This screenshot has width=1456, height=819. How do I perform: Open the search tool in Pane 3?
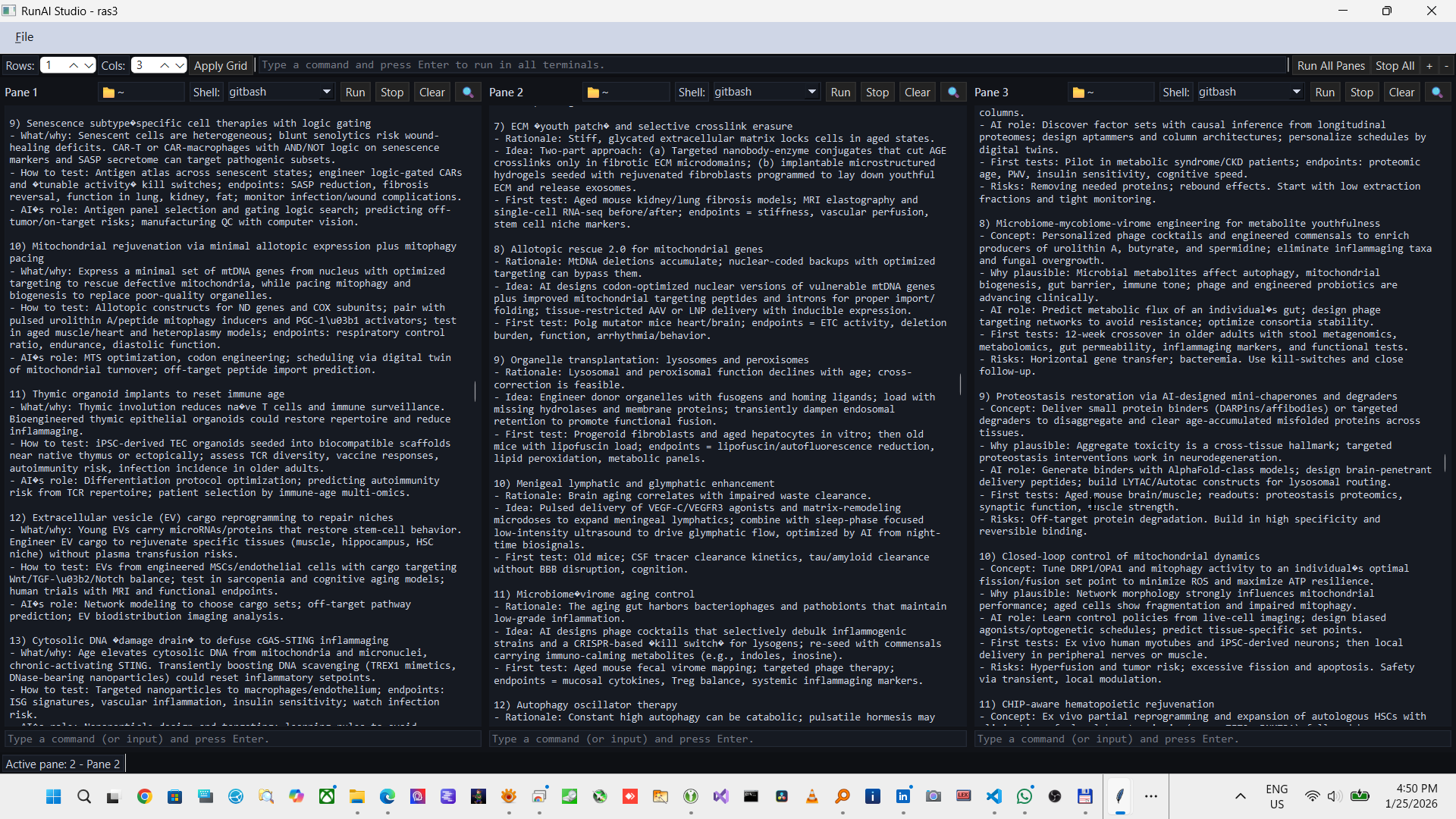pyautogui.click(x=1438, y=92)
